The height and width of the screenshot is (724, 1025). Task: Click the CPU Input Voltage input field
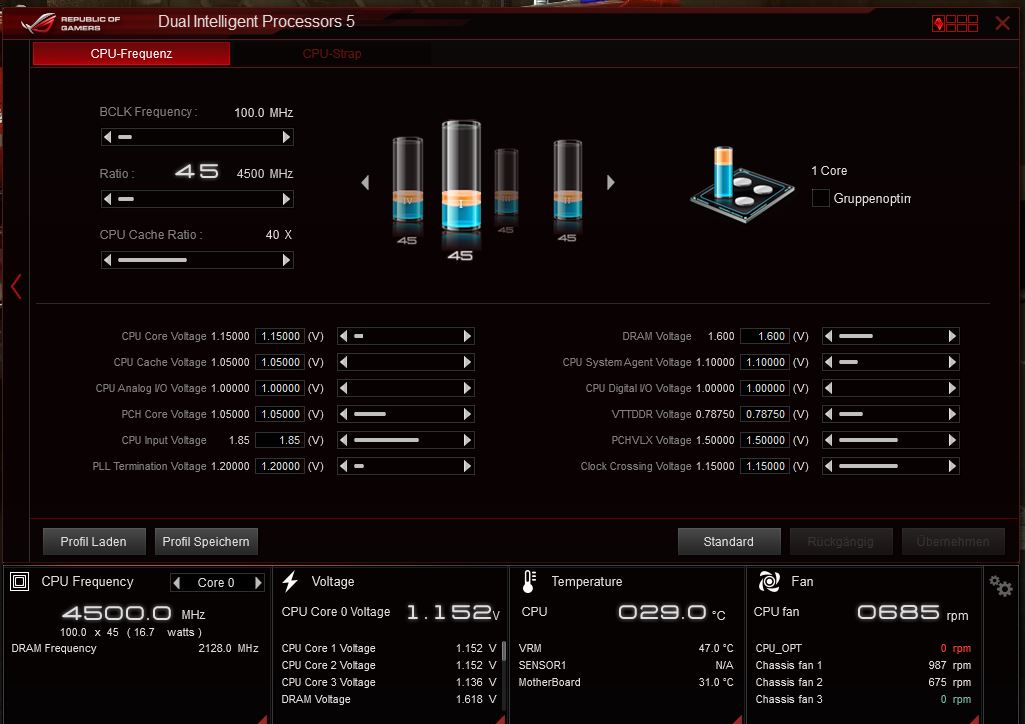click(280, 440)
